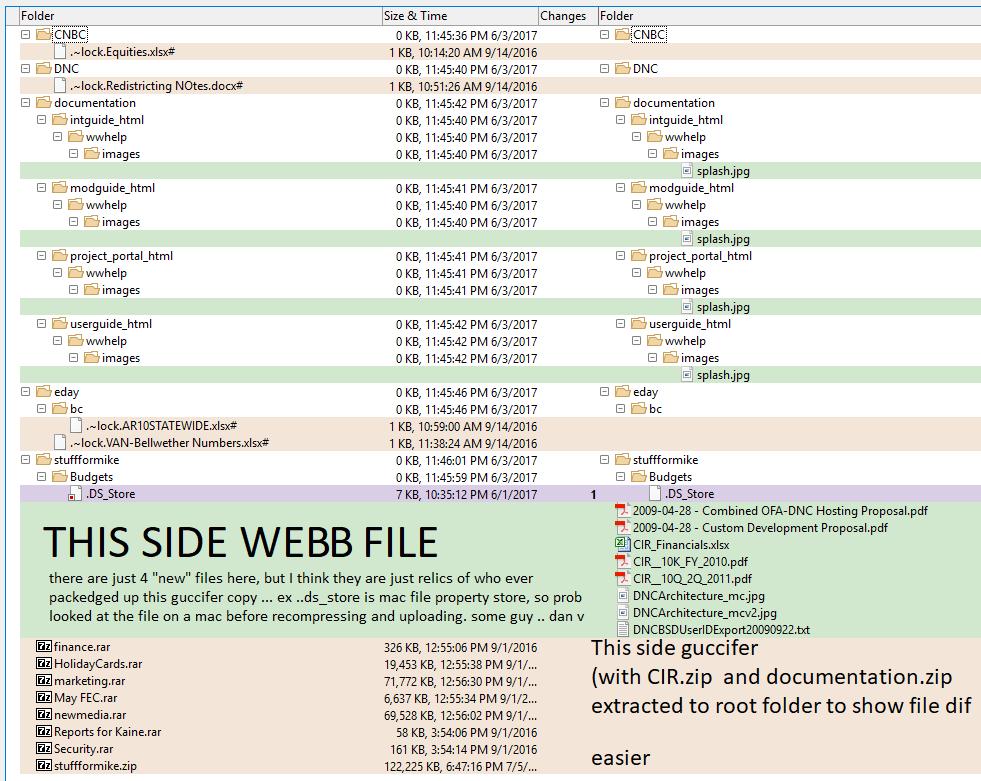The image size is (981, 781).
Task: Click the CNBC folder icon in left pane
Action: coord(44,34)
